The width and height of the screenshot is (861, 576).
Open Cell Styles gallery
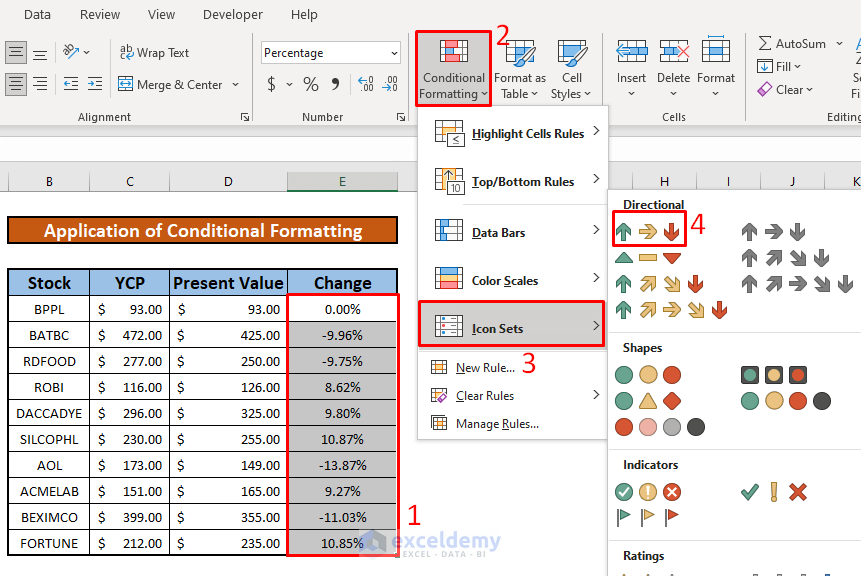click(571, 69)
